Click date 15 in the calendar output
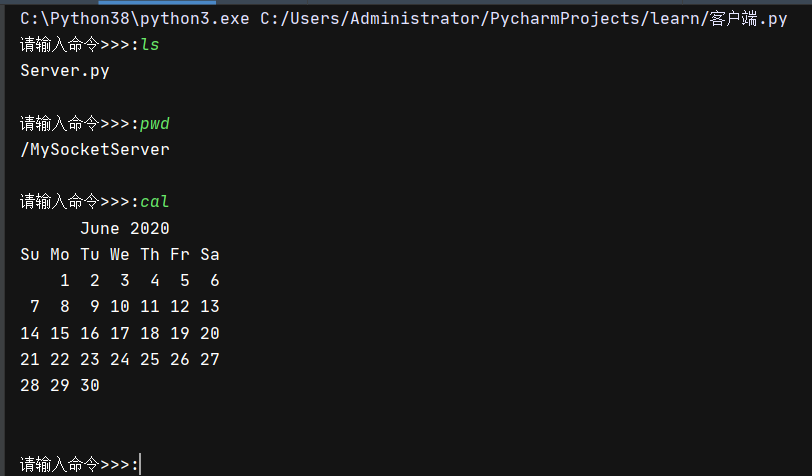 60,333
